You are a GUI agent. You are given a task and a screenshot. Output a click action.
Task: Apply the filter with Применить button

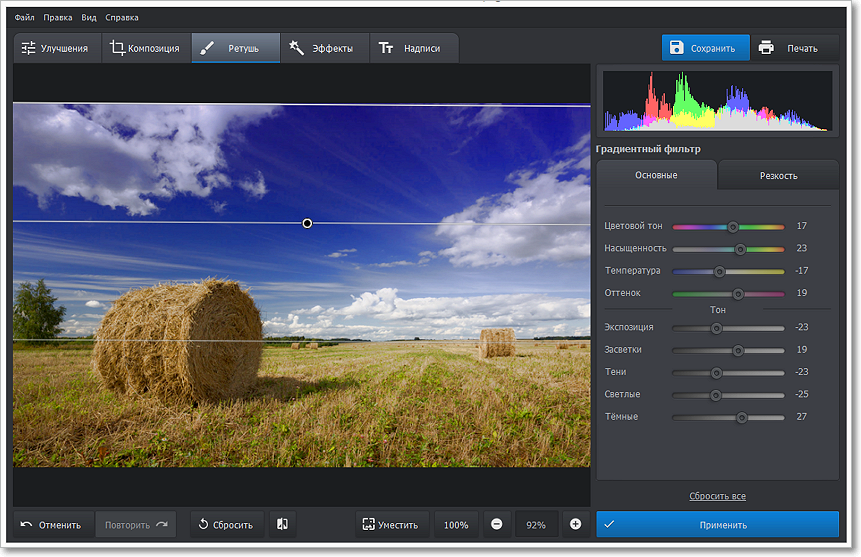point(718,524)
